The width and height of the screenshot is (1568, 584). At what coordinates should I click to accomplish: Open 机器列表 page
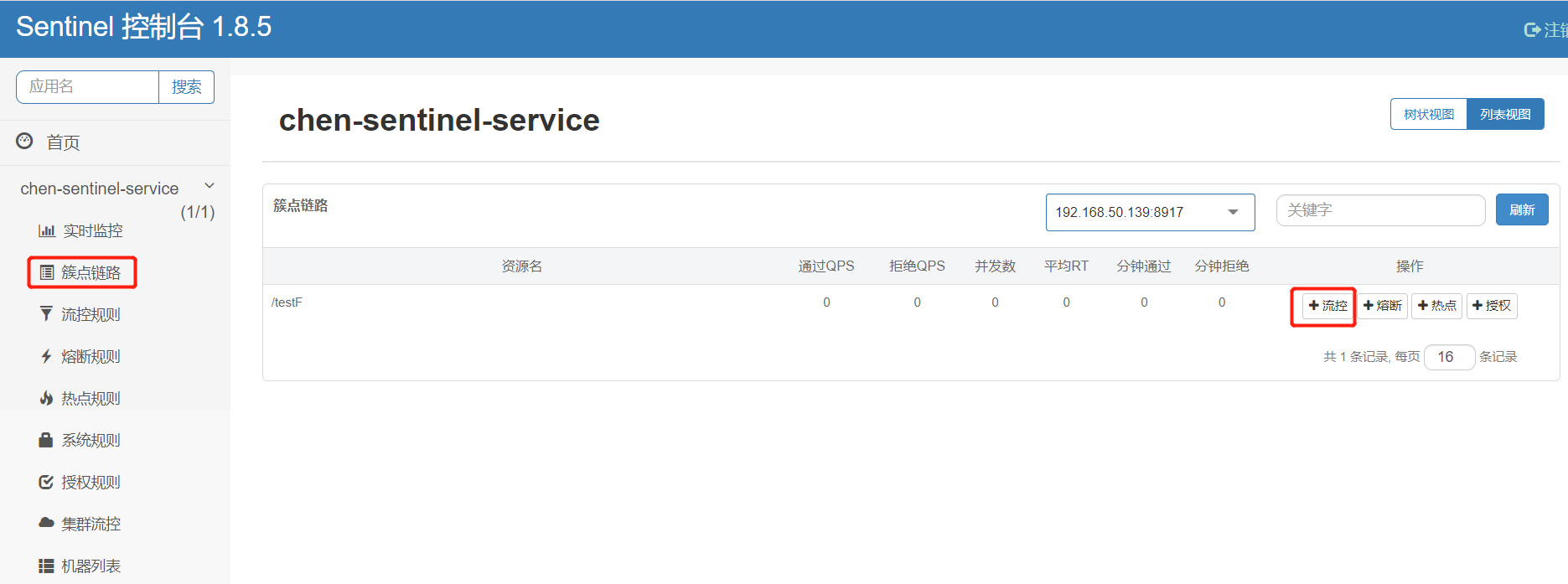(x=91, y=566)
